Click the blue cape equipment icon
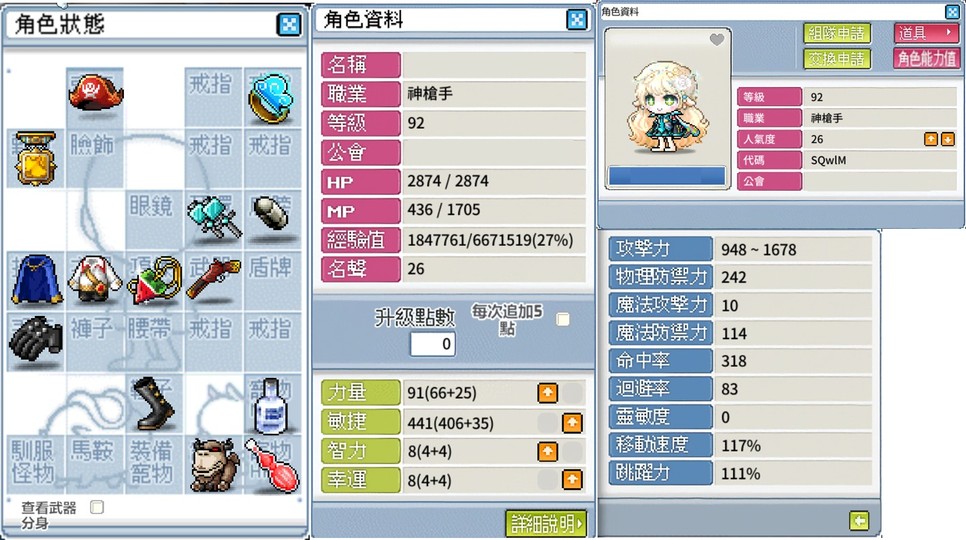 coord(36,280)
